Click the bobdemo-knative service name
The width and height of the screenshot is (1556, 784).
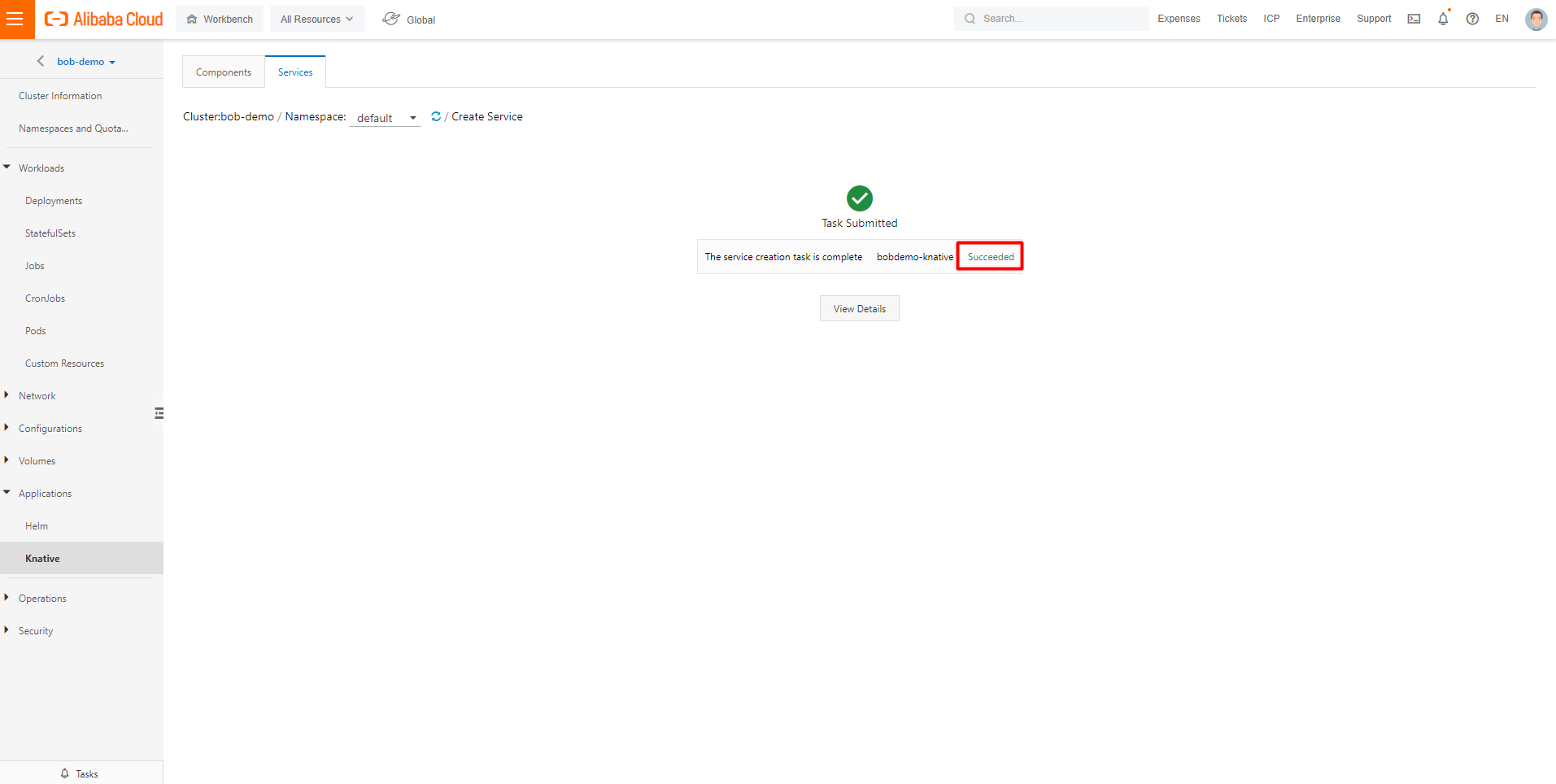915,256
